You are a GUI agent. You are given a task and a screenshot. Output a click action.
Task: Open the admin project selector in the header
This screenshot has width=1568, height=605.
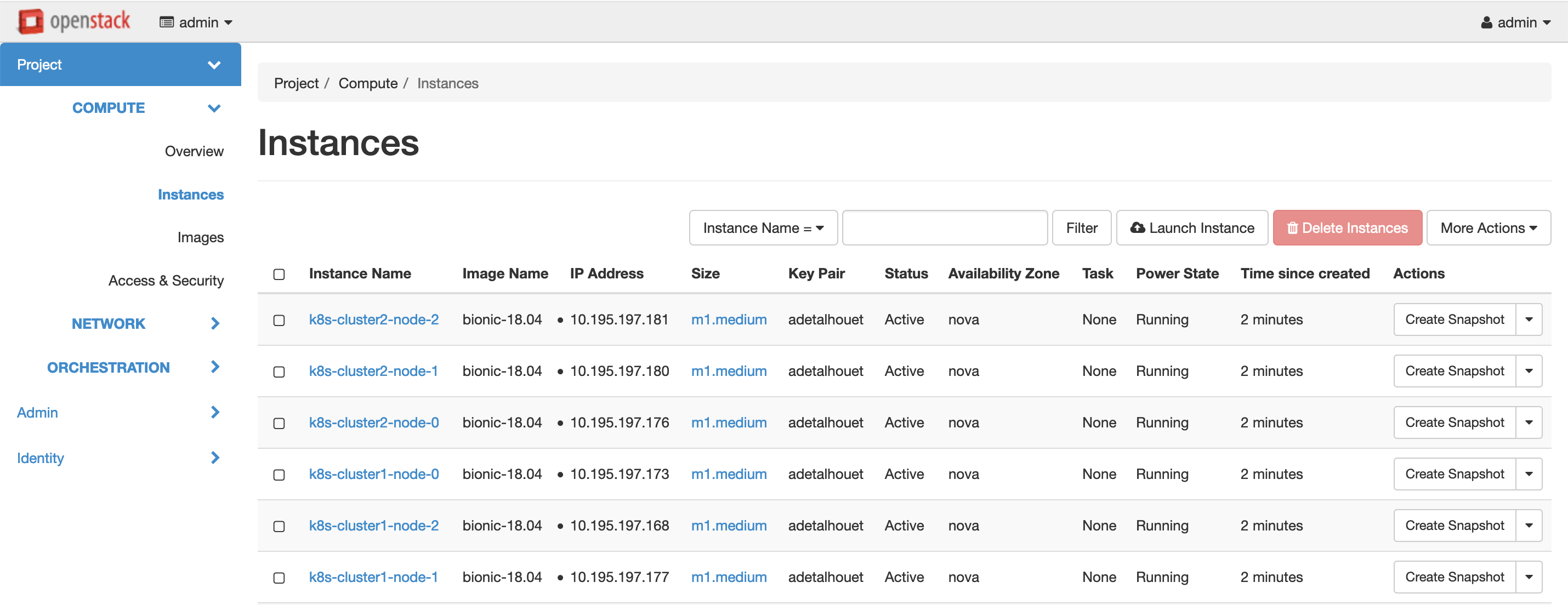tap(195, 22)
